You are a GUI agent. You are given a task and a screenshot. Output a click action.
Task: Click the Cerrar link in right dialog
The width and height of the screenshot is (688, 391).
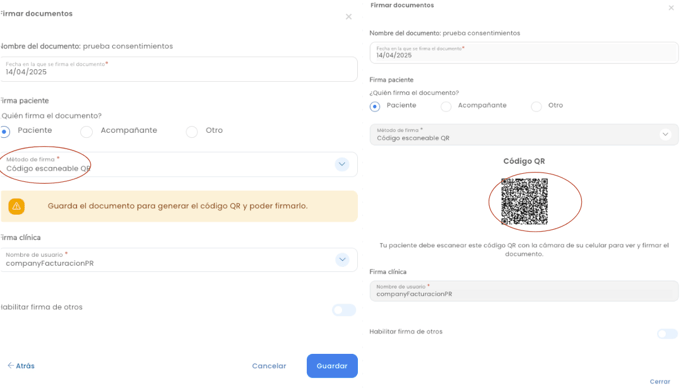(660, 382)
